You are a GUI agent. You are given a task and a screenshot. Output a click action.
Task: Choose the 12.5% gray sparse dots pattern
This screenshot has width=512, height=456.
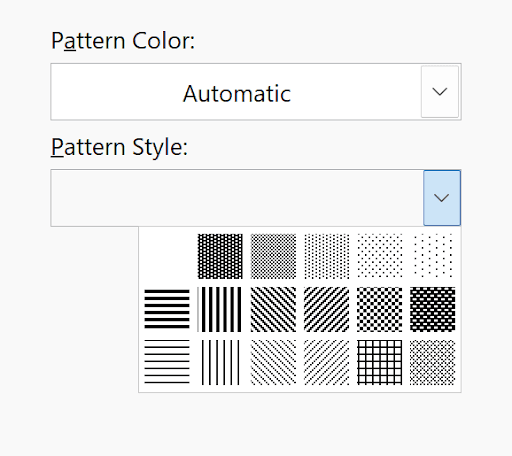coord(380,256)
